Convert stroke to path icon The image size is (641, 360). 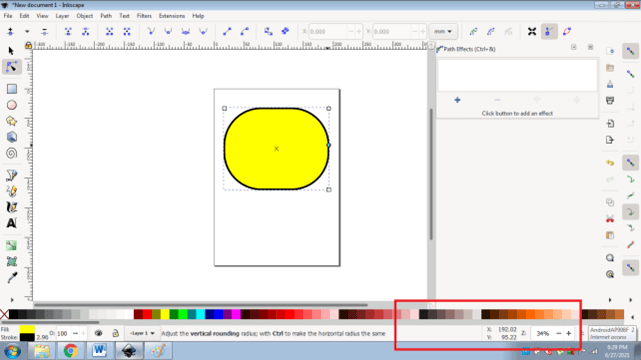285,31
